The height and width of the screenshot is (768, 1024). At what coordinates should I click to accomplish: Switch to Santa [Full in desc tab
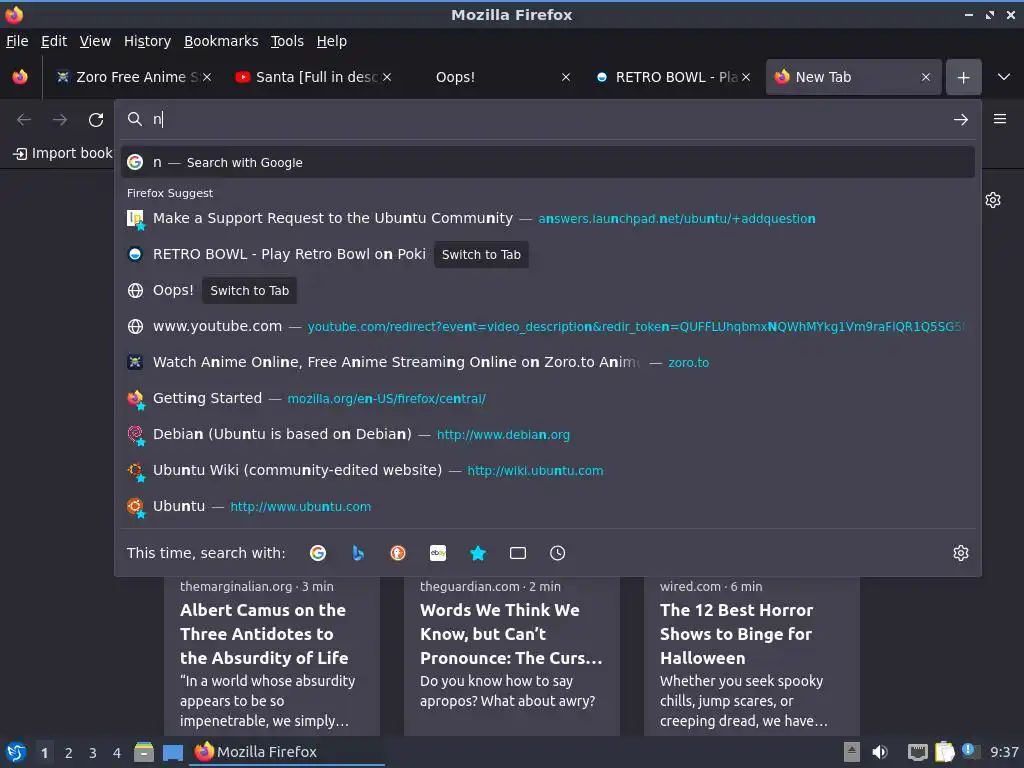pyautogui.click(x=313, y=77)
